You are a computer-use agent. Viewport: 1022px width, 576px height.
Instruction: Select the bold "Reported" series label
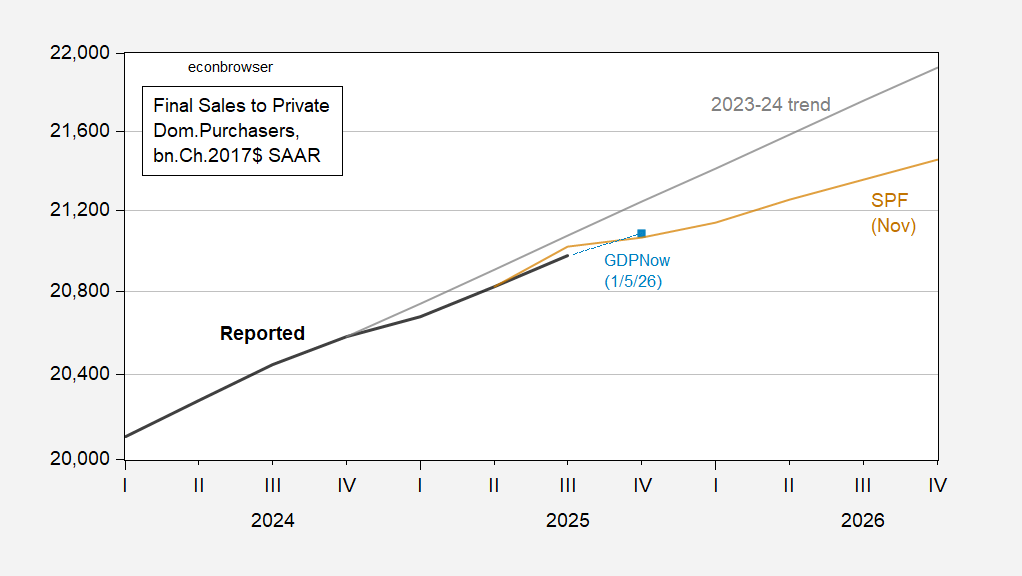pyautogui.click(x=262, y=334)
